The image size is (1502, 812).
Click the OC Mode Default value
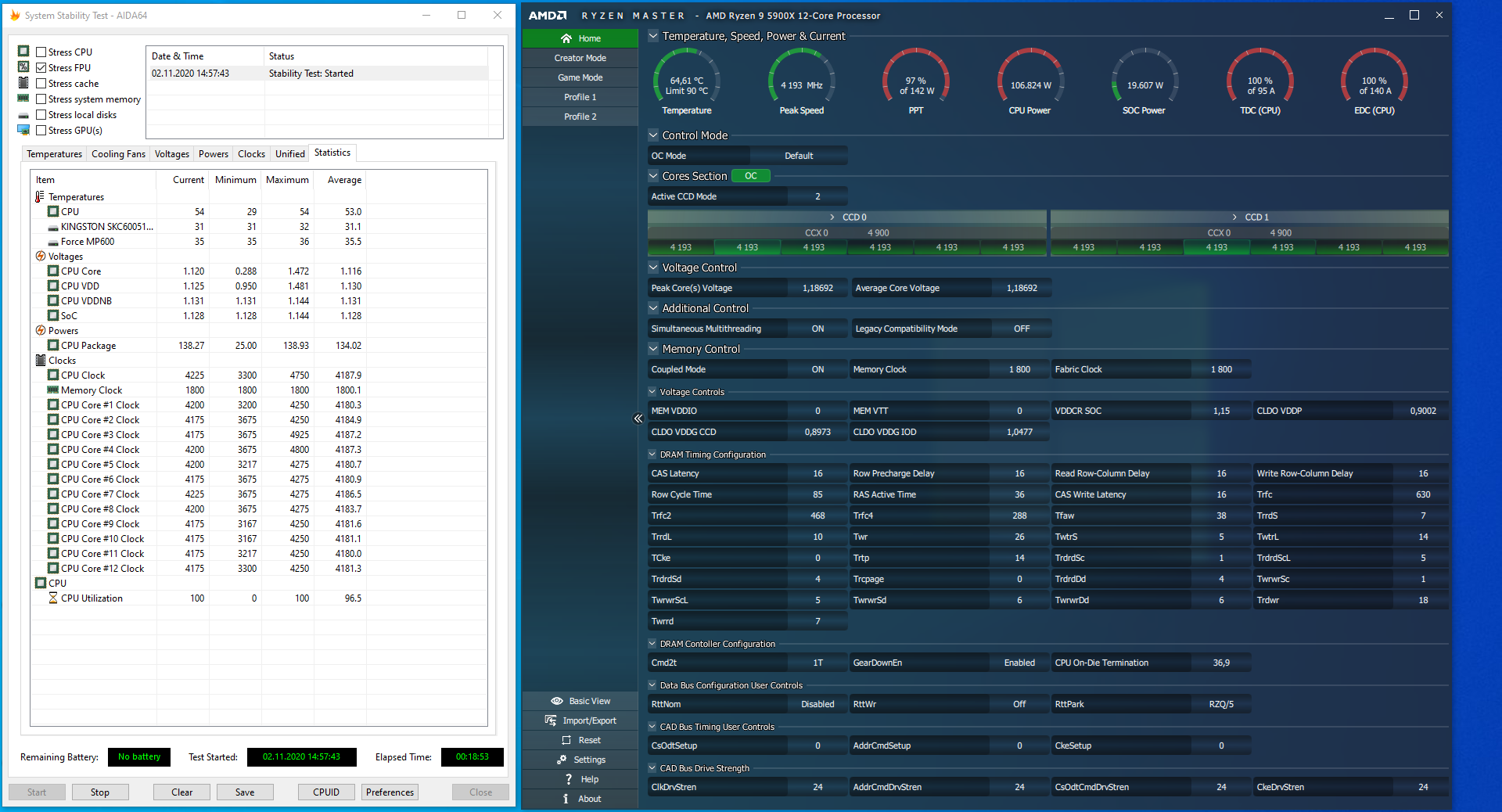click(x=799, y=156)
